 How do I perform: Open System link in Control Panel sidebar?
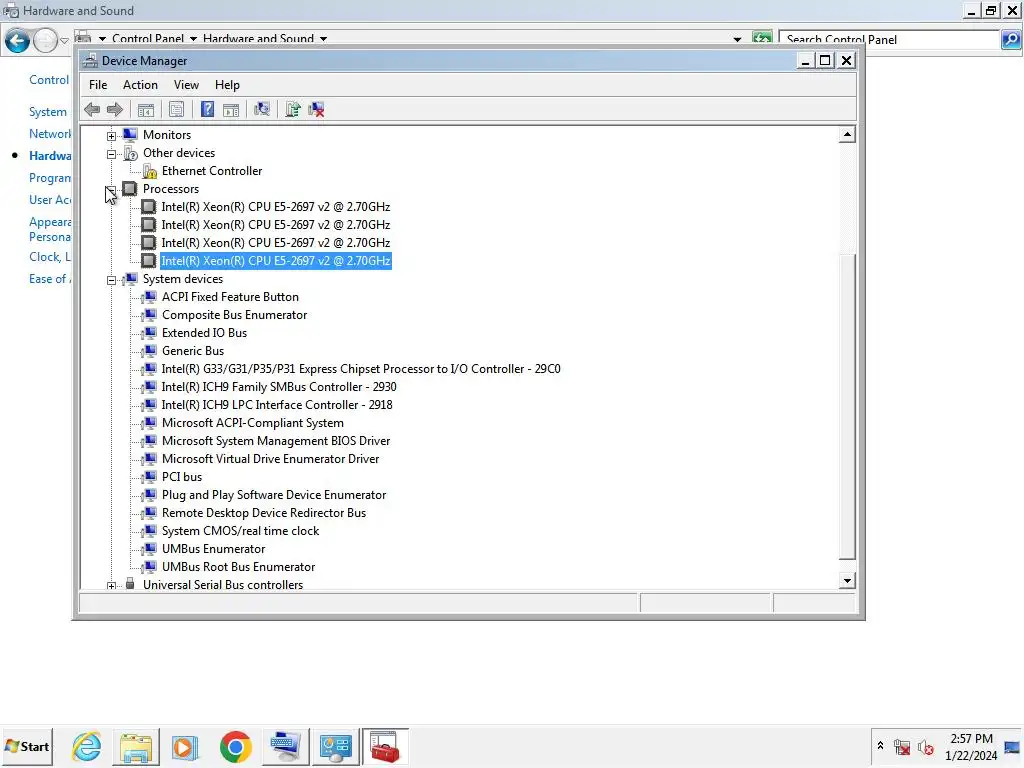click(48, 112)
